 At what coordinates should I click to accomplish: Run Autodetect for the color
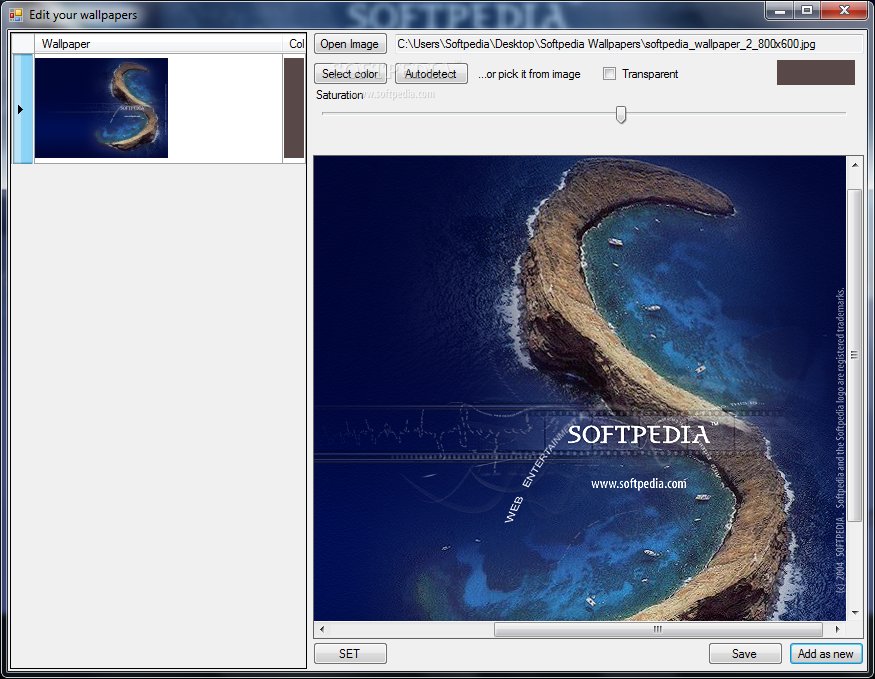[431, 74]
